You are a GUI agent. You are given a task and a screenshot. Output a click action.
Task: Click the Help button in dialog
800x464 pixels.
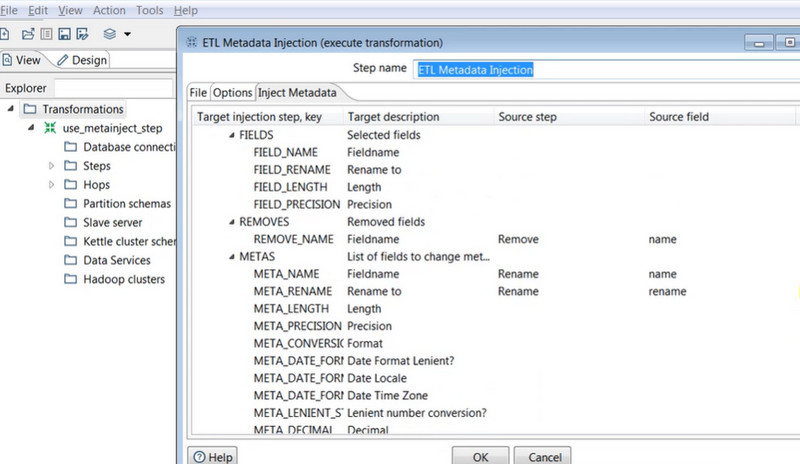pyautogui.click(x=212, y=456)
